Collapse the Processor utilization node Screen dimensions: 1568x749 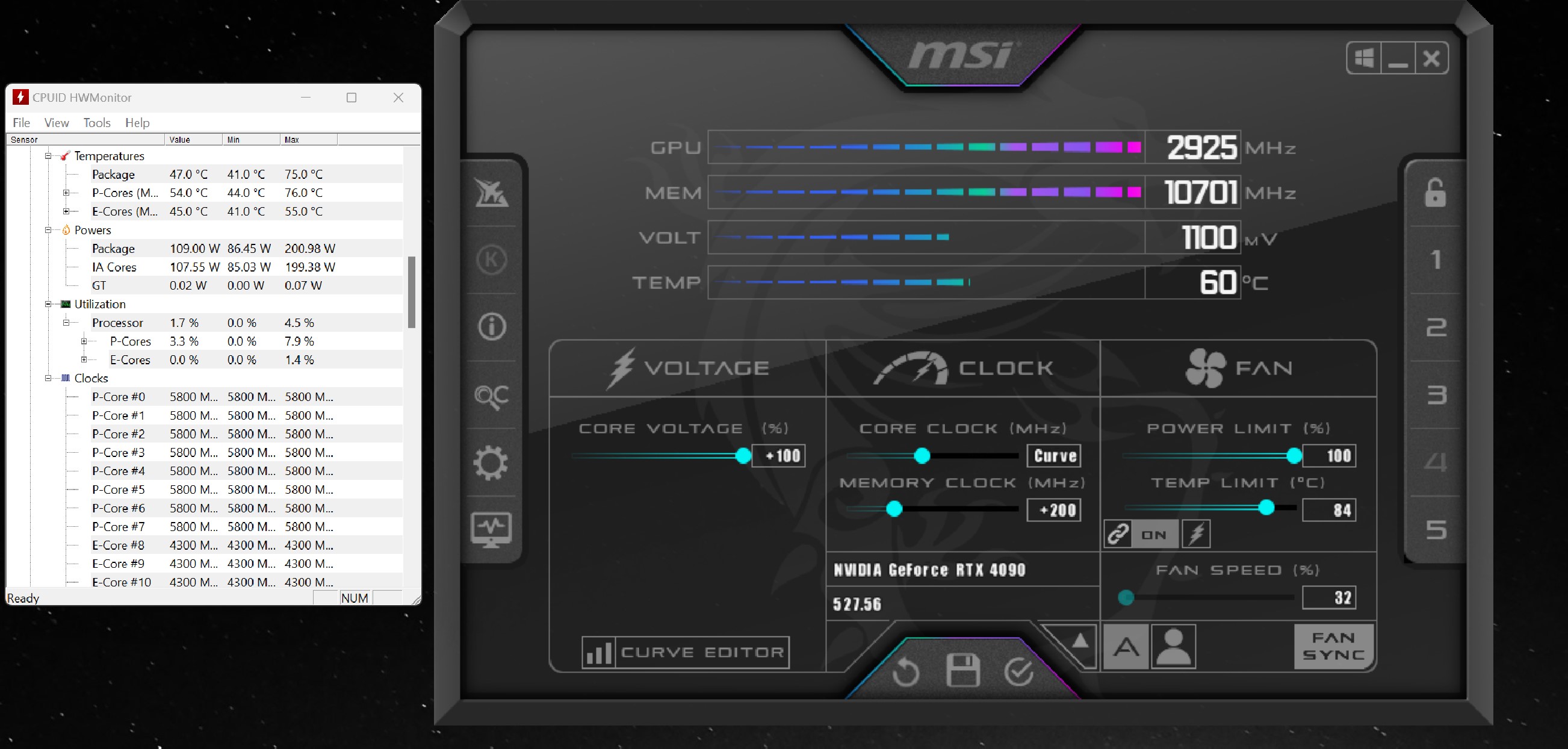point(66,323)
